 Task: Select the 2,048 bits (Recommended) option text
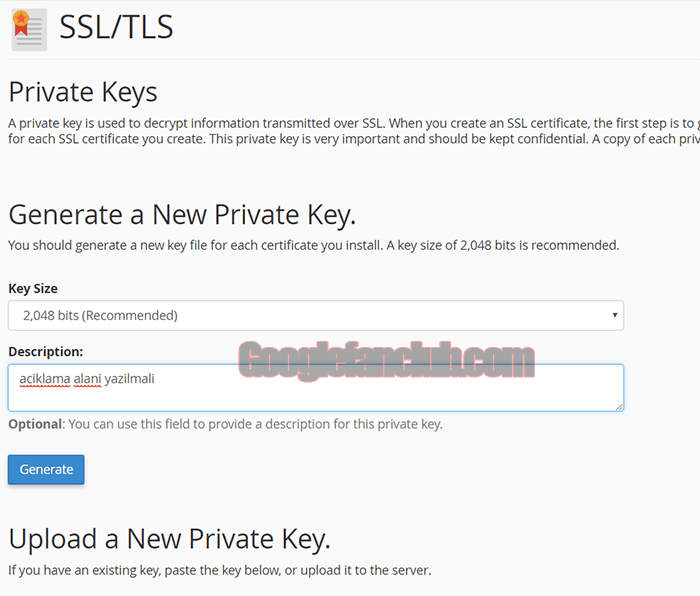pyautogui.click(x=100, y=316)
